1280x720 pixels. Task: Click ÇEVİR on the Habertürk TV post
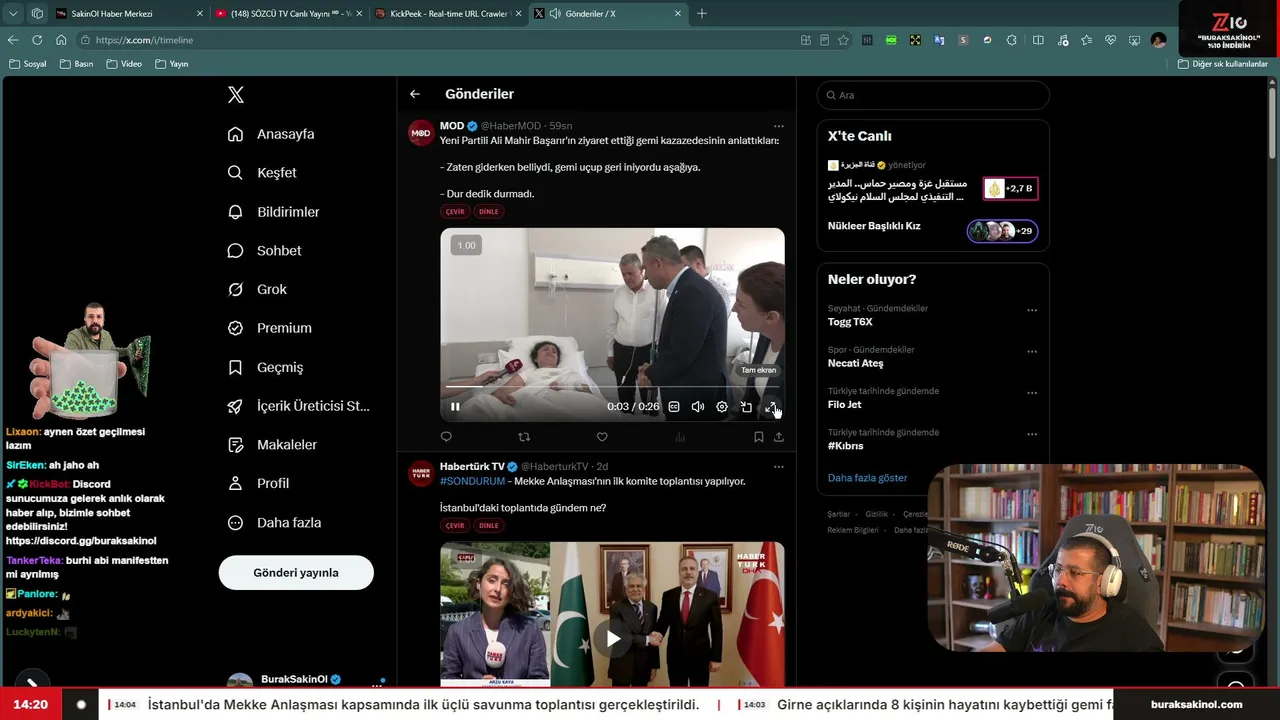(x=455, y=526)
